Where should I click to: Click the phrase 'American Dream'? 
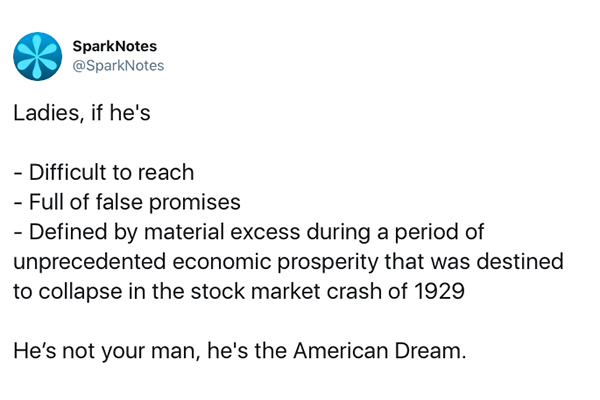[380, 351]
